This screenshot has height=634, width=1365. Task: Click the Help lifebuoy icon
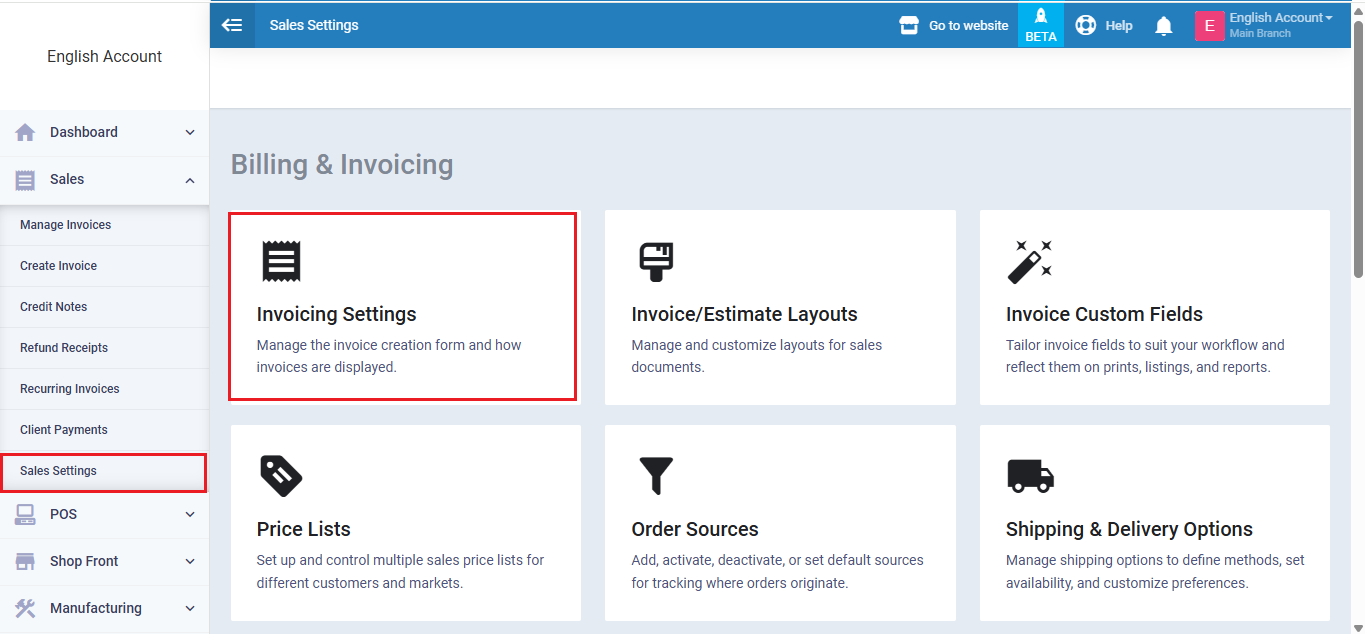coord(1086,25)
